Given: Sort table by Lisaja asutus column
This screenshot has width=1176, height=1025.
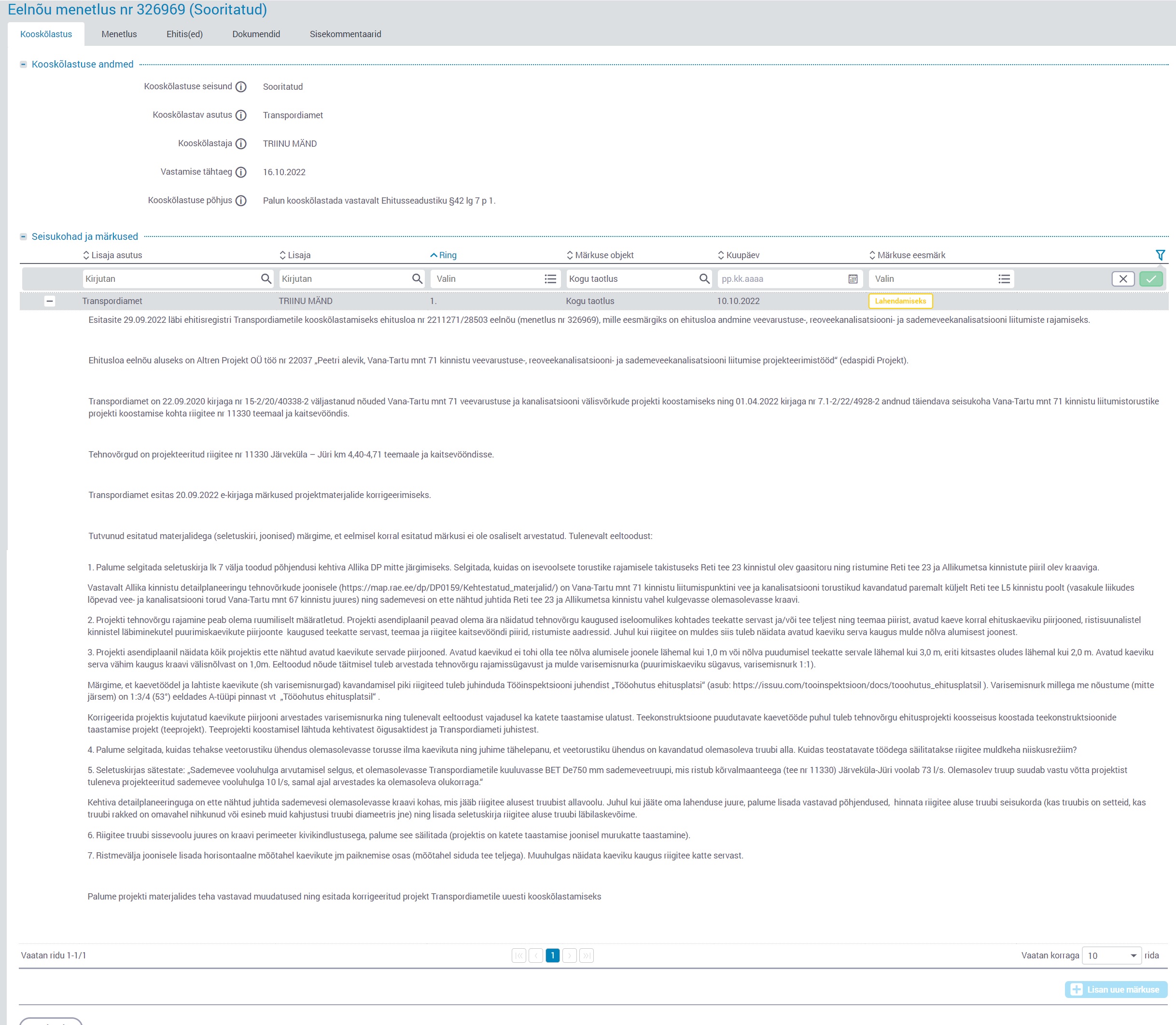Looking at the screenshot, I should tap(113, 255).
